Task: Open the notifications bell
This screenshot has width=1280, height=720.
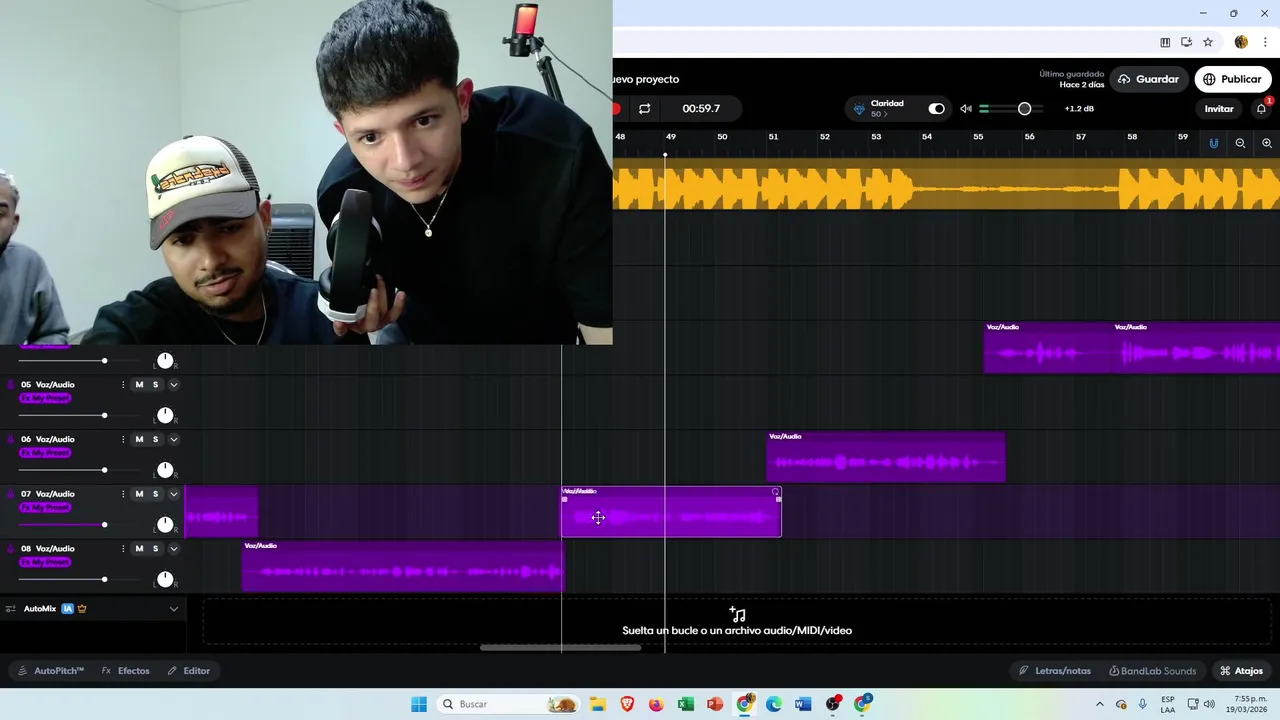Action: tap(1261, 108)
